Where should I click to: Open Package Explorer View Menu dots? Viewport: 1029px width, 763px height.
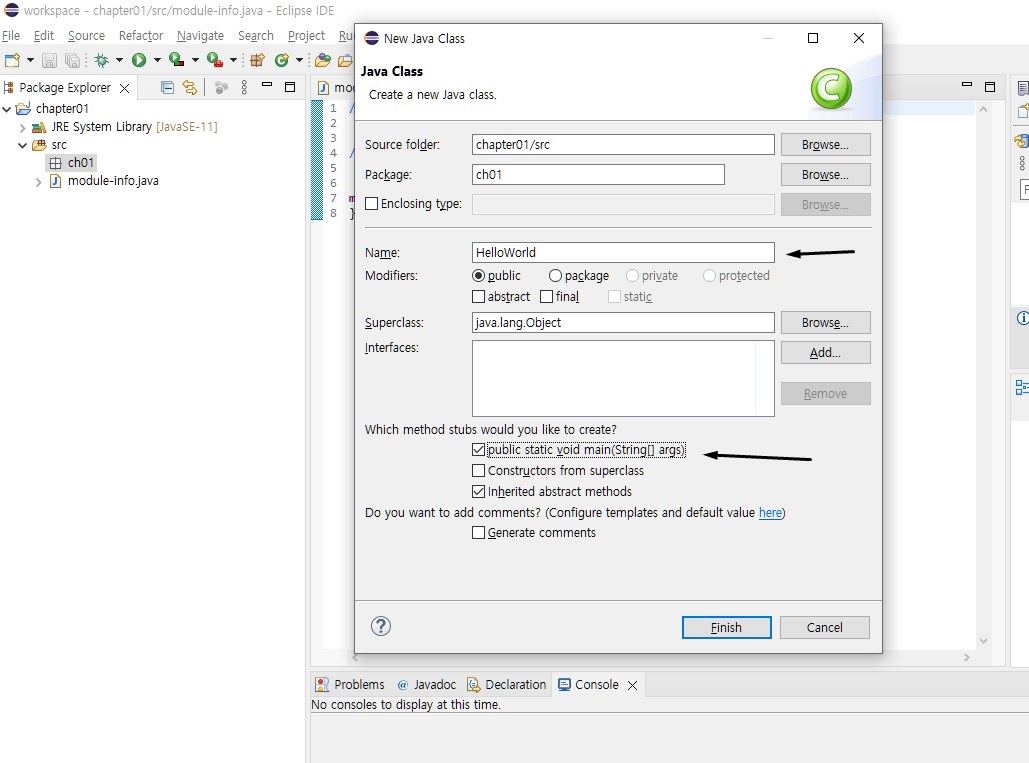pos(244,87)
